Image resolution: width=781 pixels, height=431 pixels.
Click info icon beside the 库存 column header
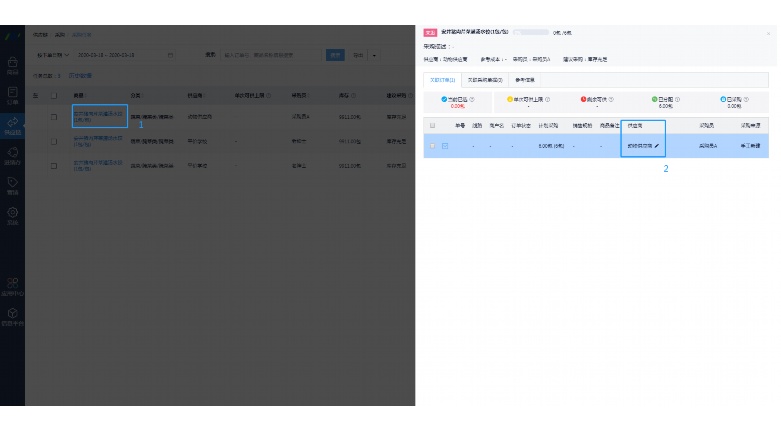(353, 95)
